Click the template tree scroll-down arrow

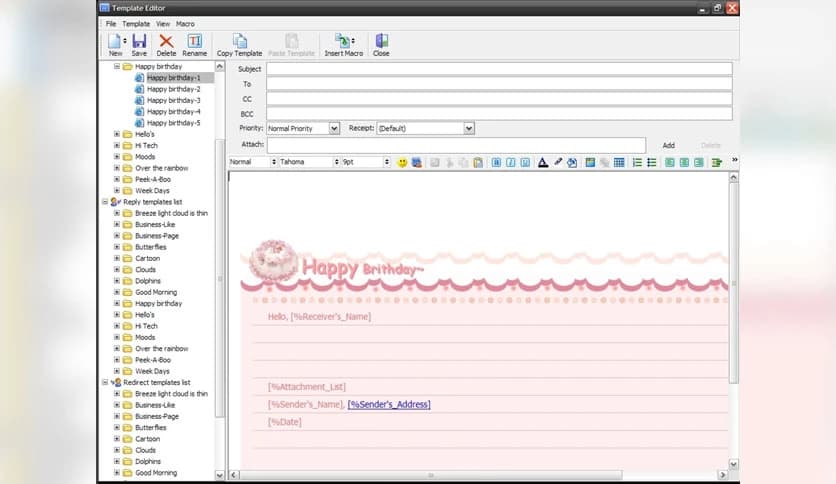click(220, 474)
